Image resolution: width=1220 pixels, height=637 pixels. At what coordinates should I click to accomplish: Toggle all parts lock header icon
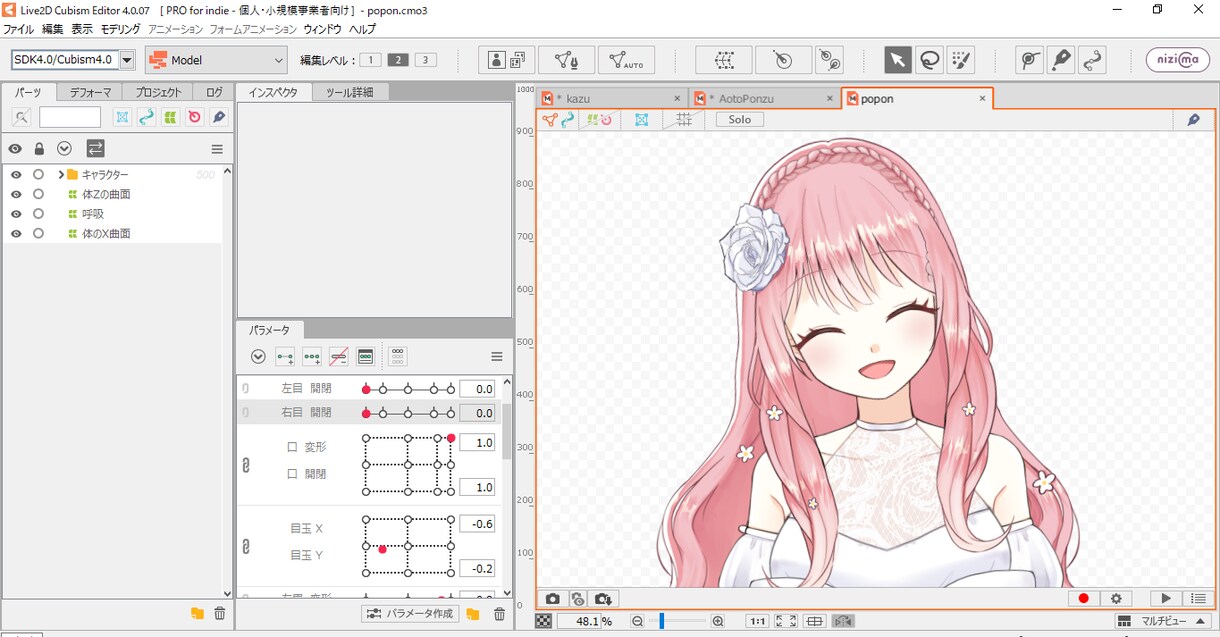39,149
